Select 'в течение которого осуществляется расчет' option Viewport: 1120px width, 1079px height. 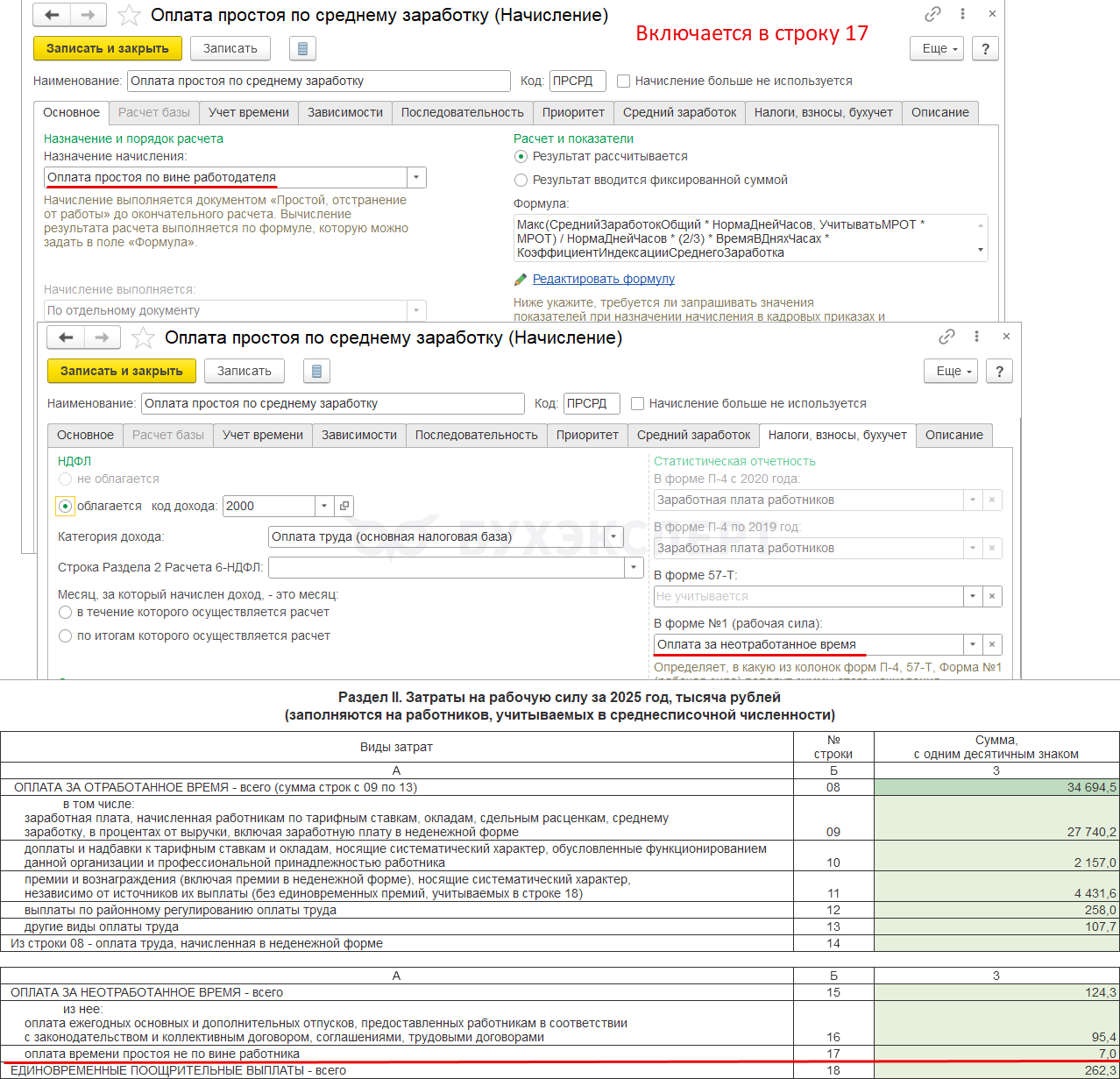[x=65, y=612]
